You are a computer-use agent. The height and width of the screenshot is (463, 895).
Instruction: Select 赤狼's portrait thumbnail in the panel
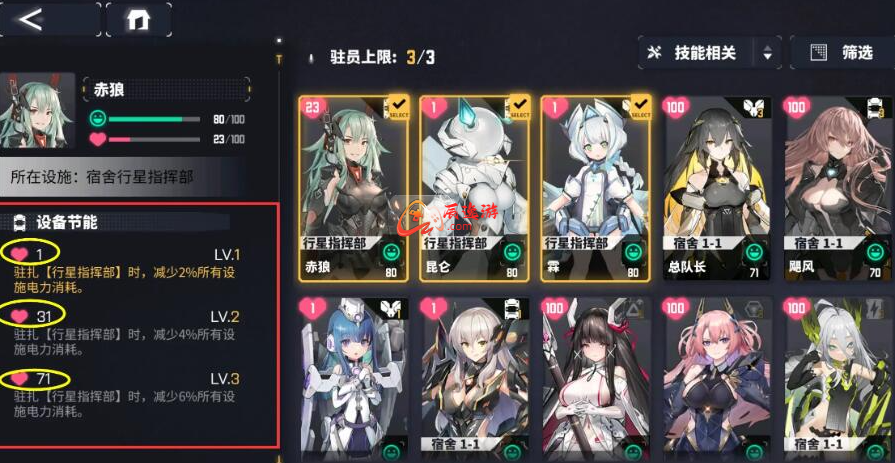pos(37,110)
